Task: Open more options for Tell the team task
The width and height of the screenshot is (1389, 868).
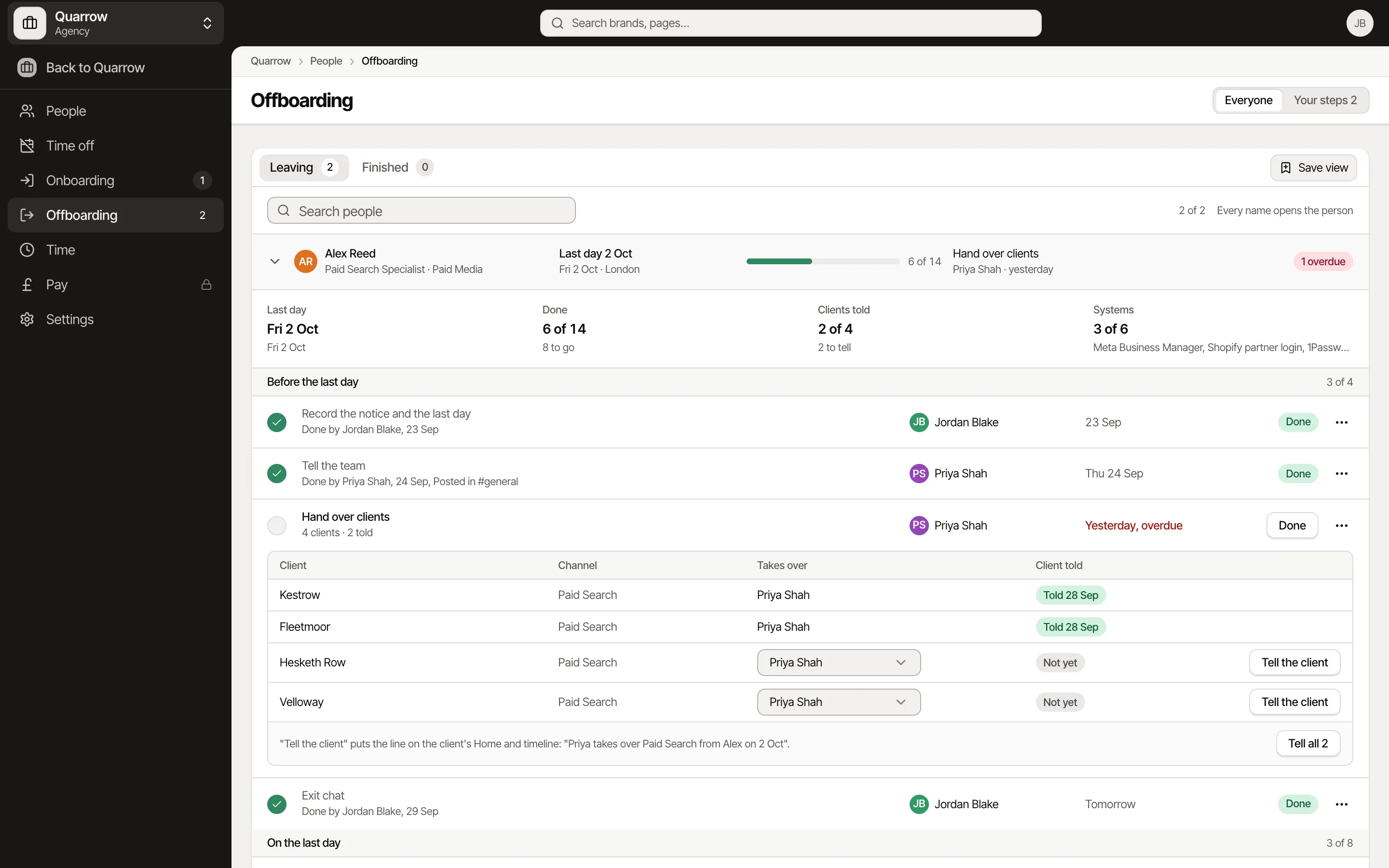Action: coord(1341,474)
